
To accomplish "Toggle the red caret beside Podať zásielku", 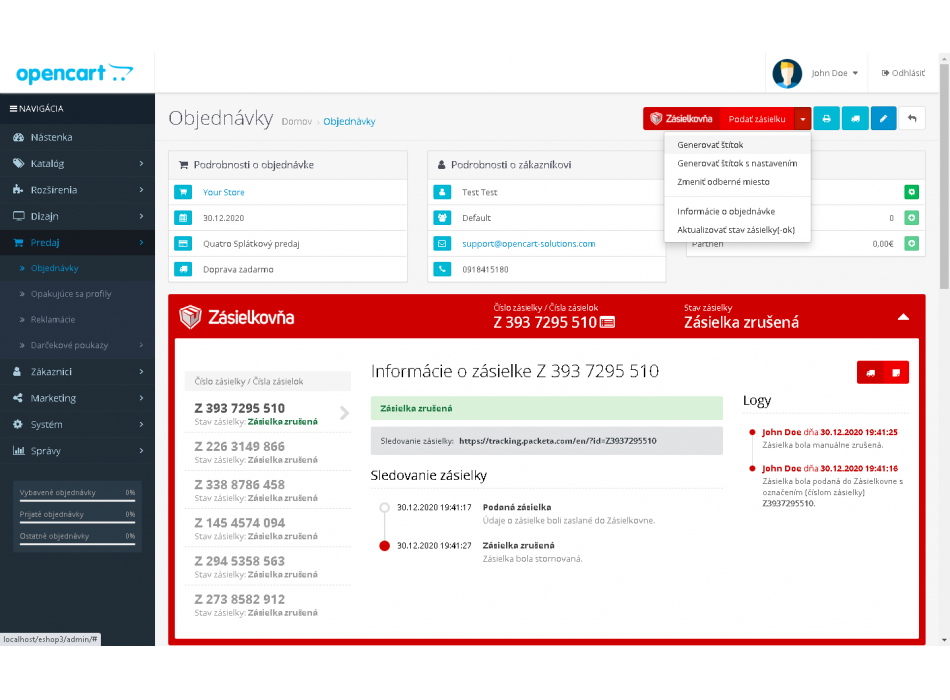I will [x=802, y=119].
